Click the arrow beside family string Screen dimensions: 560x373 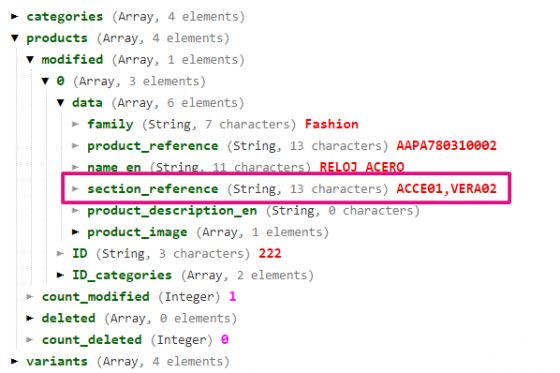point(75,124)
